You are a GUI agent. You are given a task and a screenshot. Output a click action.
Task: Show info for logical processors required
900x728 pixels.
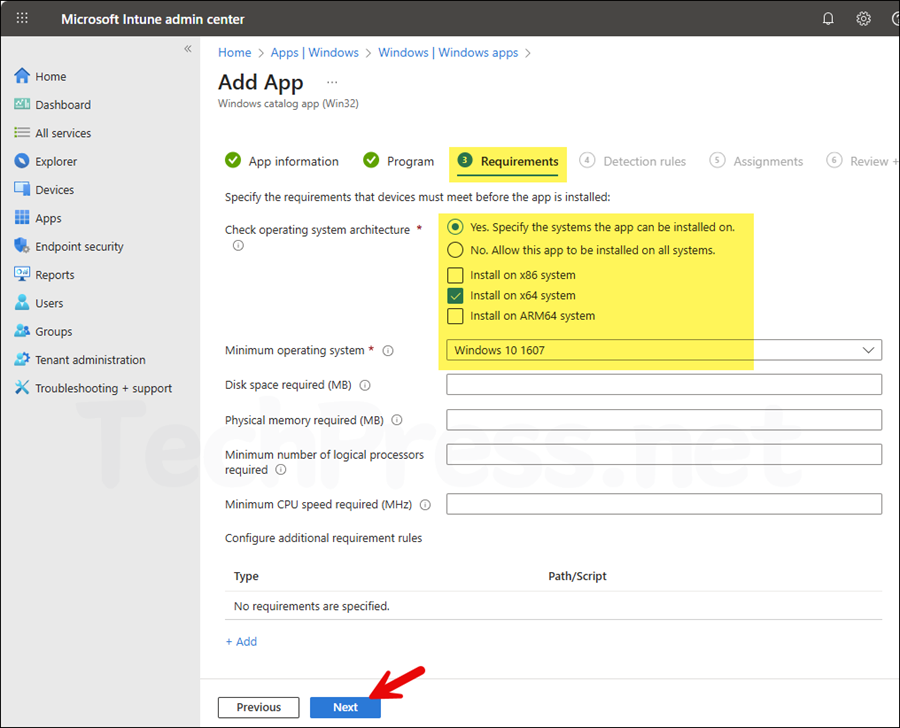click(x=281, y=470)
